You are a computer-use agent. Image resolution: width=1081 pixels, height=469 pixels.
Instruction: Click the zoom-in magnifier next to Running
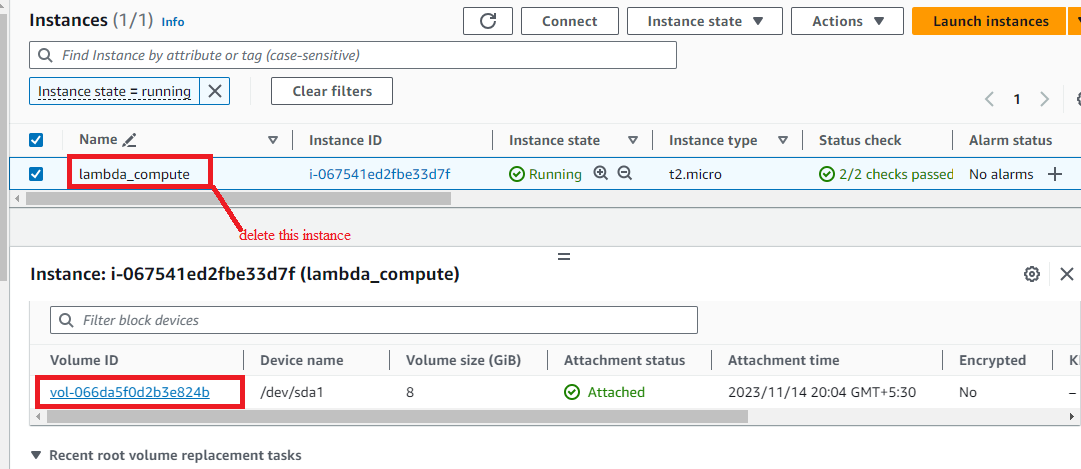click(x=600, y=174)
